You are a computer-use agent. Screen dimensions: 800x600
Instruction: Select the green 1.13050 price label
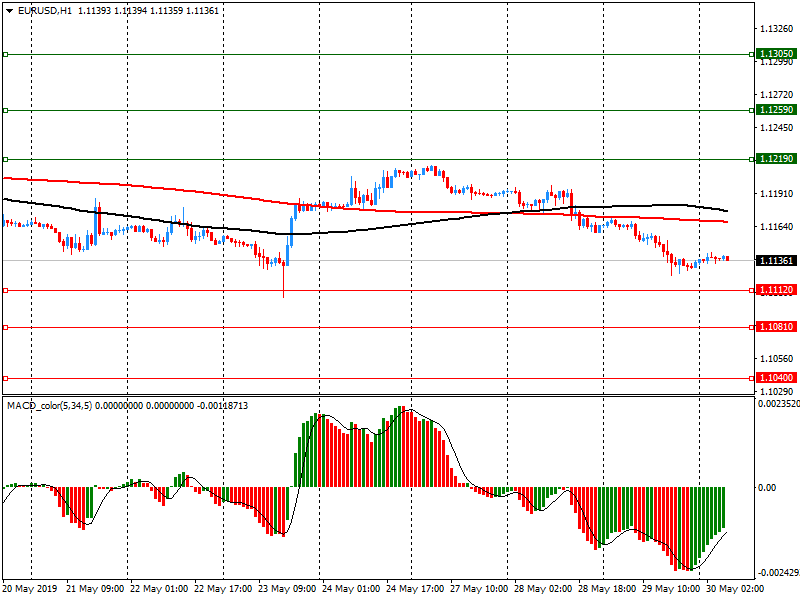(776, 54)
